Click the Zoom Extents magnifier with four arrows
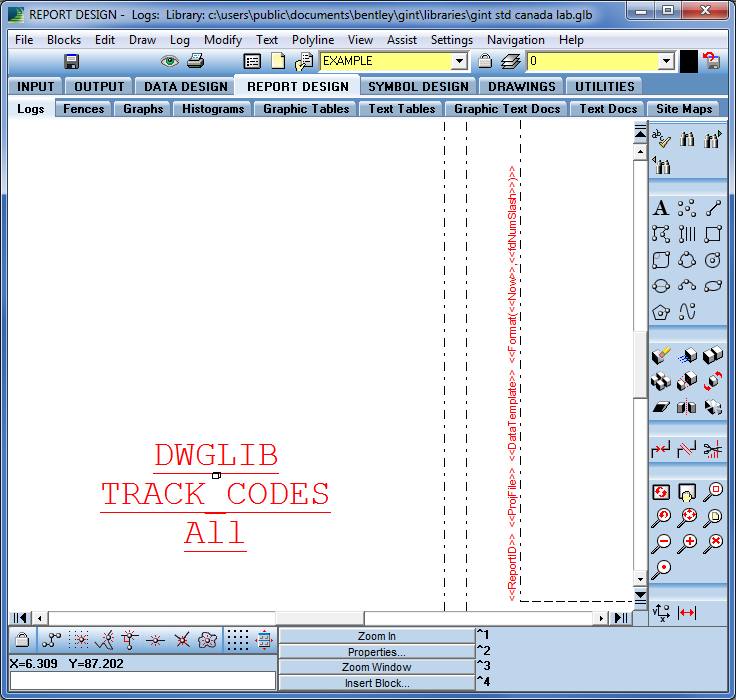The image size is (736, 700). point(687,517)
